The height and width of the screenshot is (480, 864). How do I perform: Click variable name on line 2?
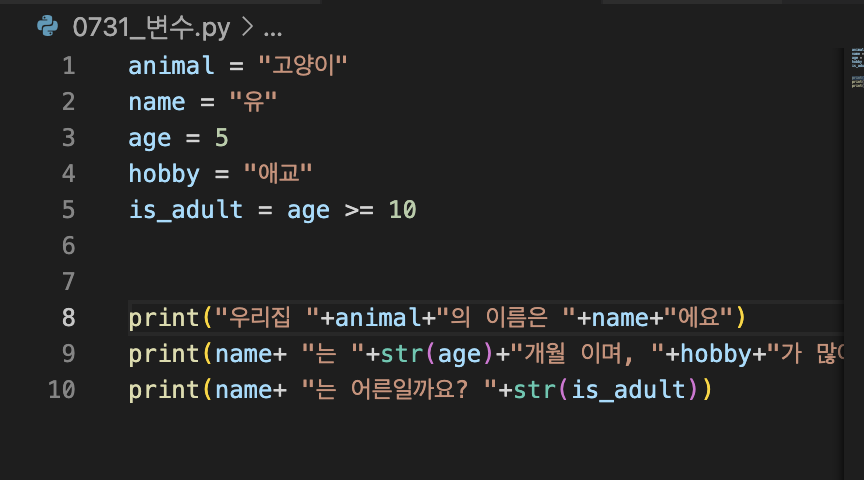pyautogui.click(x=157, y=102)
